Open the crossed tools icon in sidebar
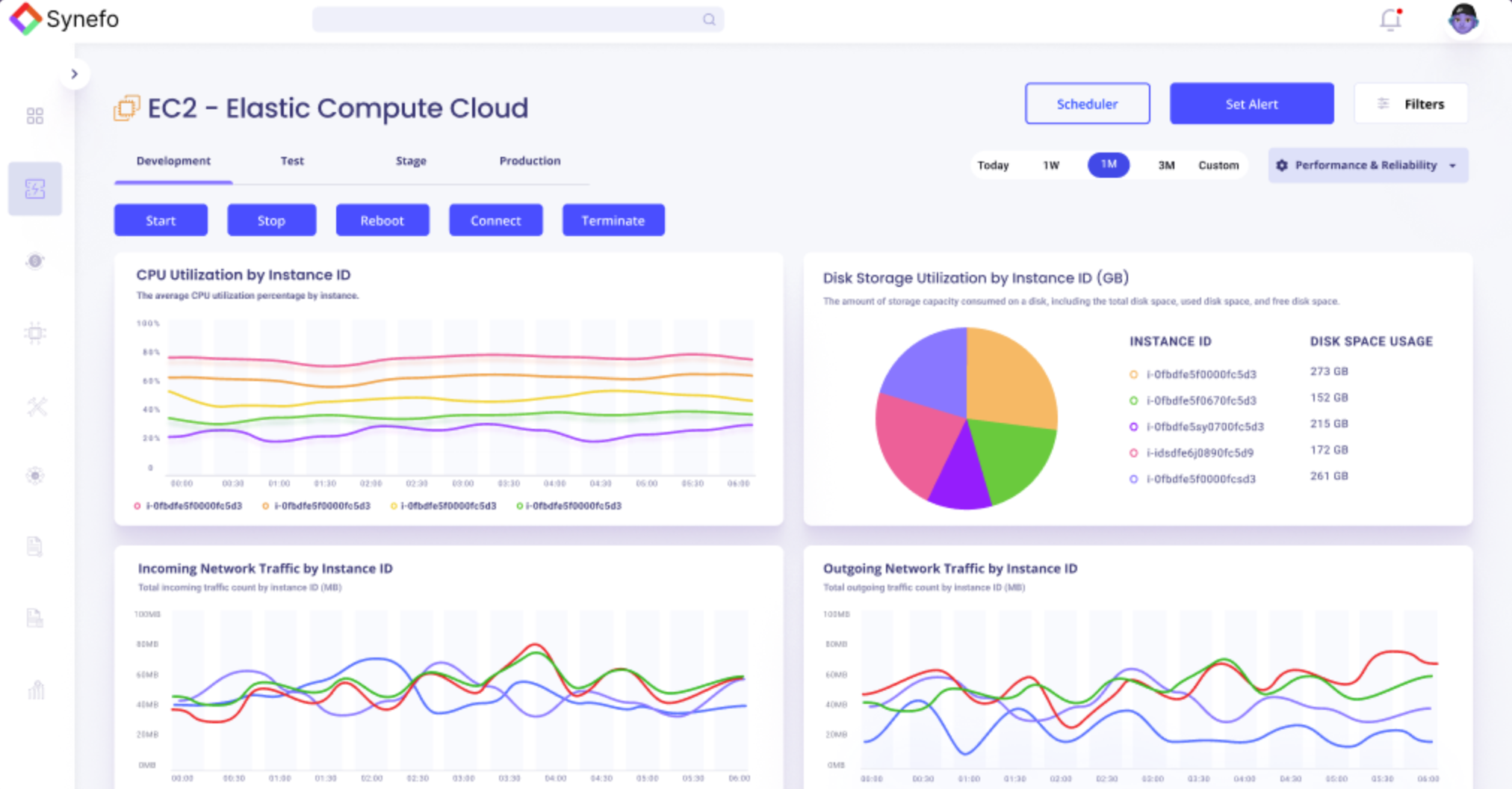 [x=37, y=406]
